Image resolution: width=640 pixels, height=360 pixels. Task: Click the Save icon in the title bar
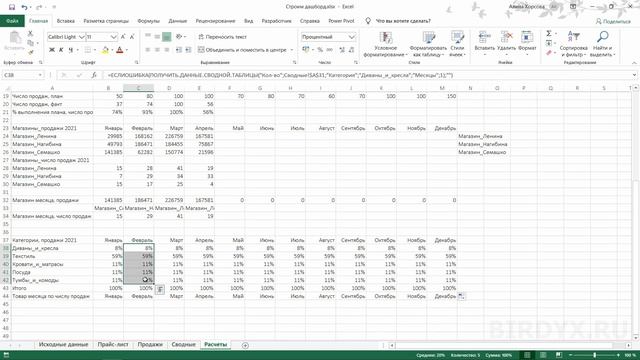point(12,7)
